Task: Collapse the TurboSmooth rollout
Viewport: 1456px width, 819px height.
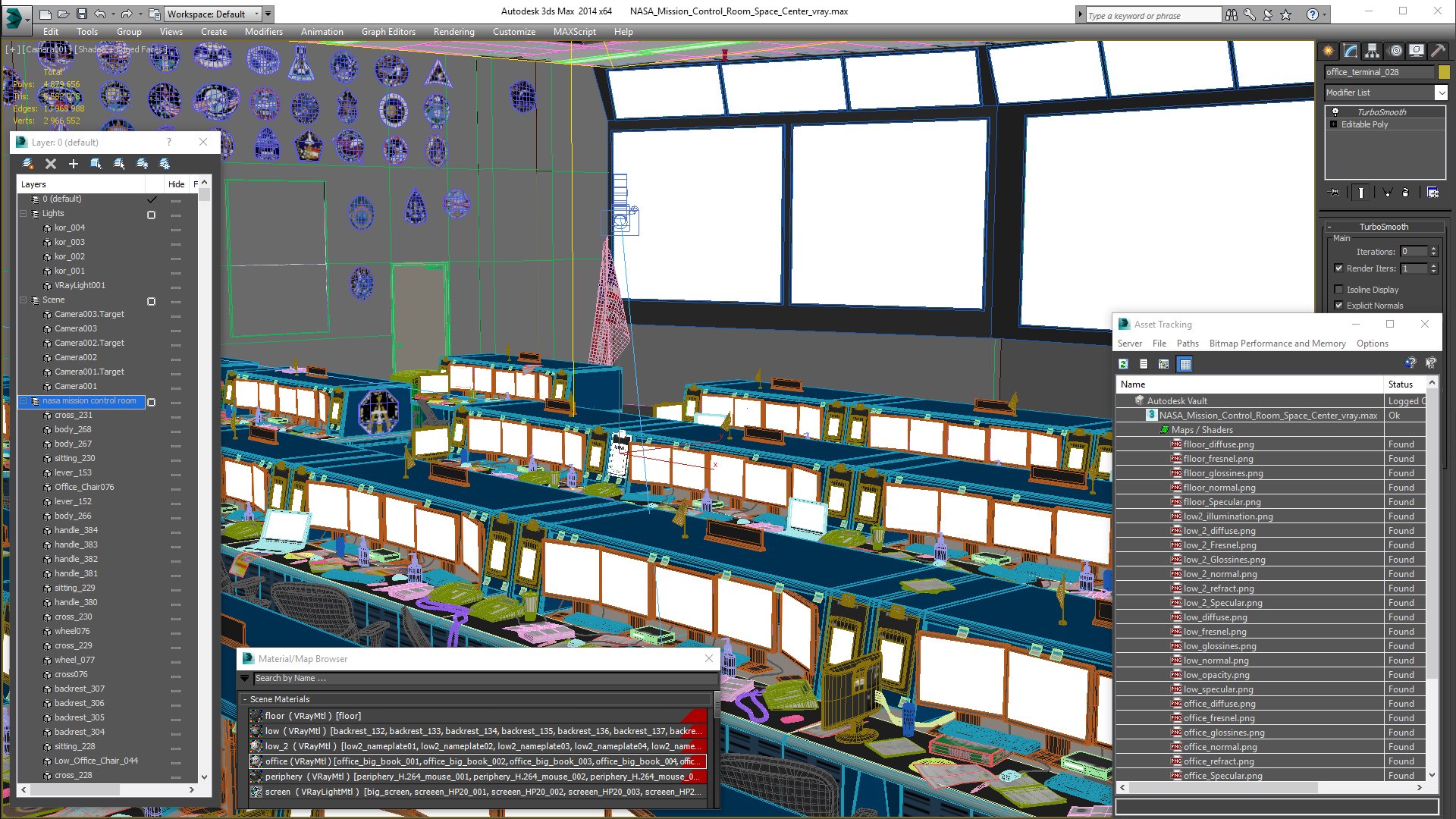Action: [x=1384, y=227]
